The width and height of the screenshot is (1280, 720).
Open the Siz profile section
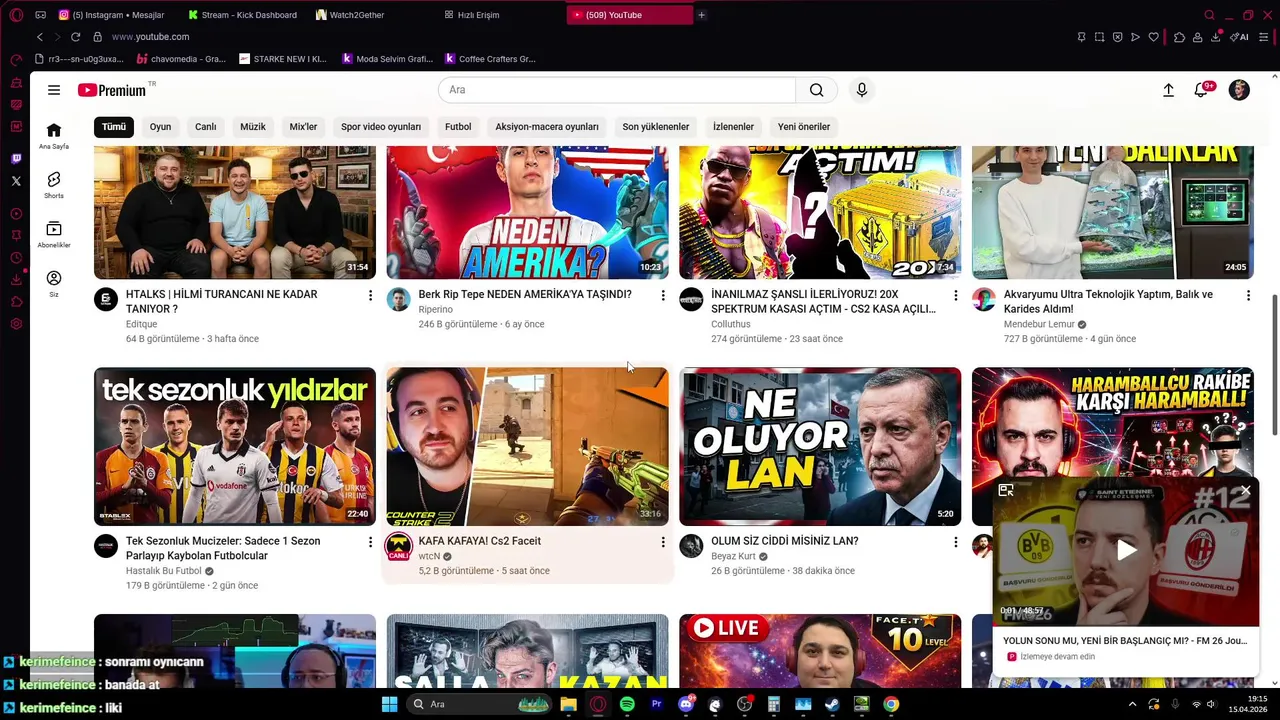pyautogui.click(x=54, y=283)
